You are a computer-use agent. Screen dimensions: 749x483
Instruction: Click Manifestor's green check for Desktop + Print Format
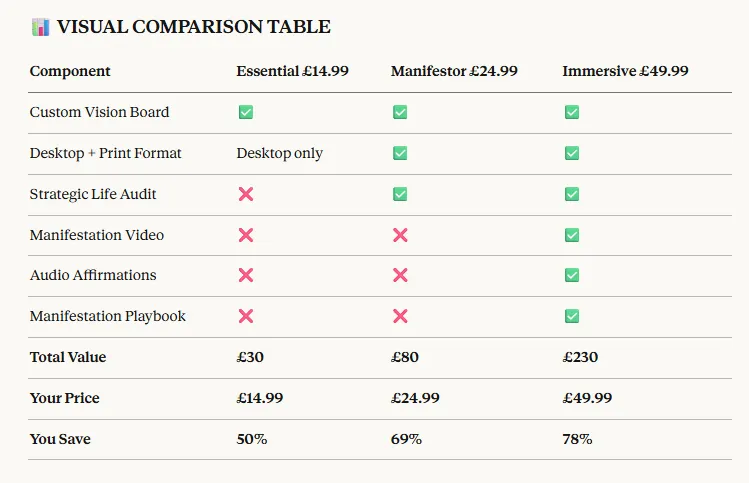click(400, 153)
